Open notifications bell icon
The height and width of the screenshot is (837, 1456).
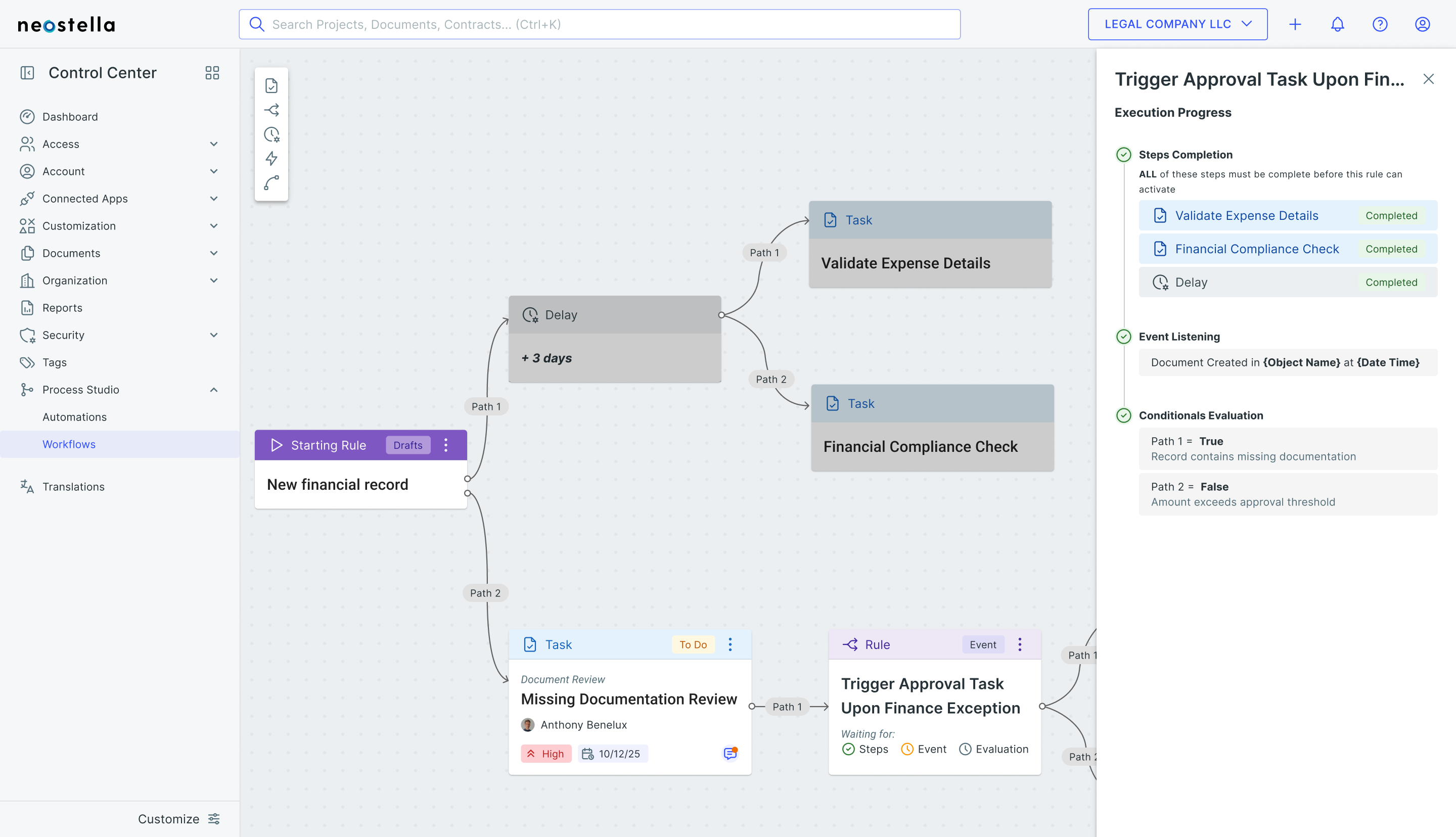coord(1337,24)
